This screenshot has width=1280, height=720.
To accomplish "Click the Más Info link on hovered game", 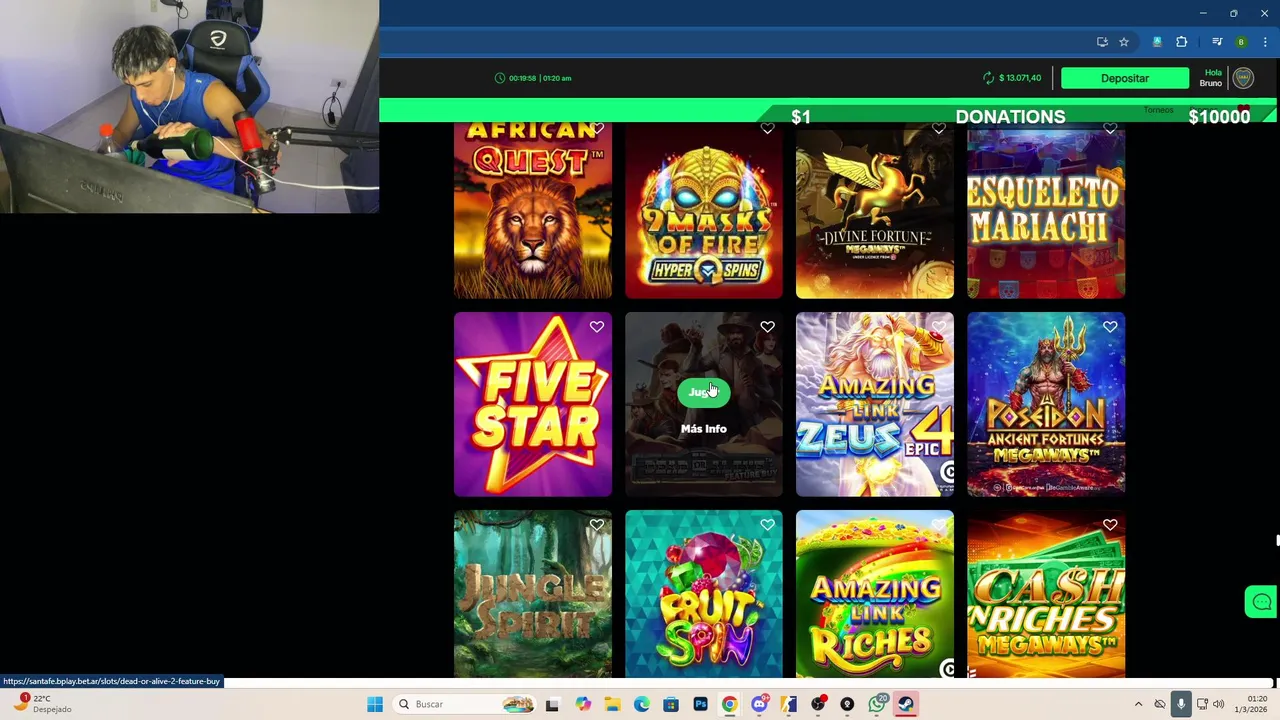I will point(703,429).
